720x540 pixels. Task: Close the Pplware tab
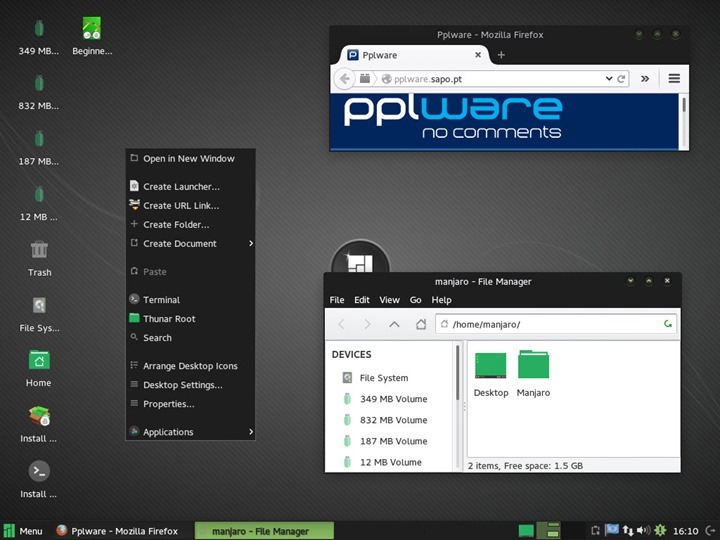tap(478, 55)
